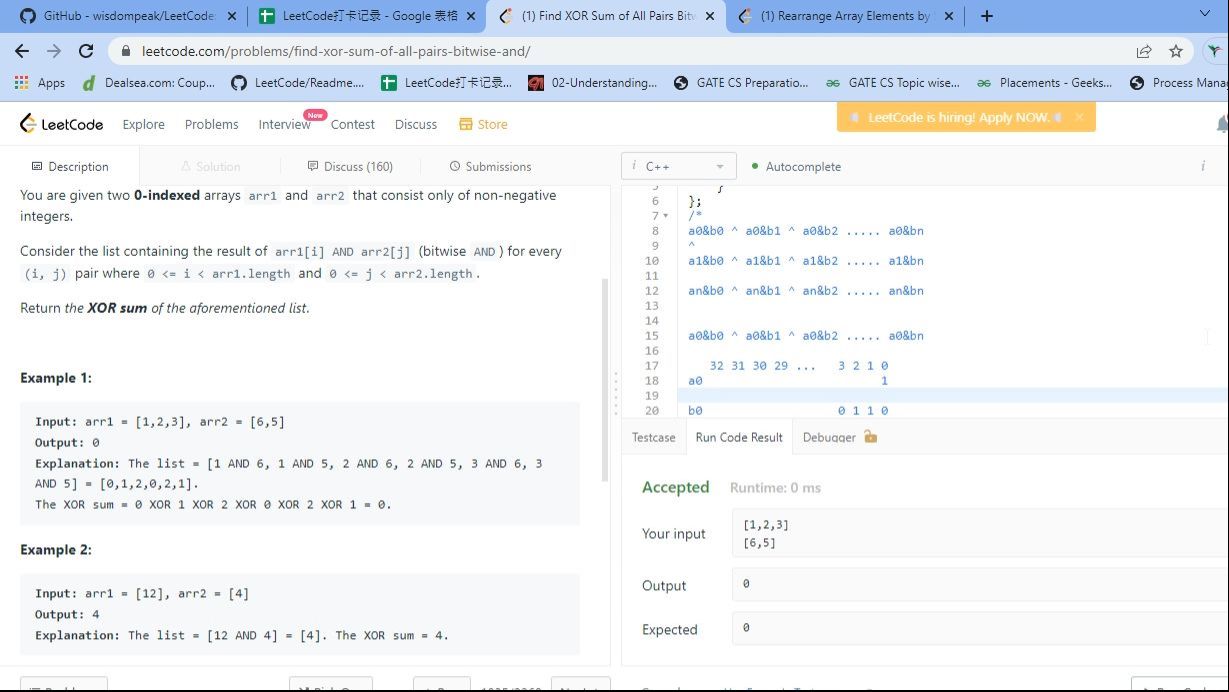
Task: Switch to the Testcase tab
Action: 654,437
